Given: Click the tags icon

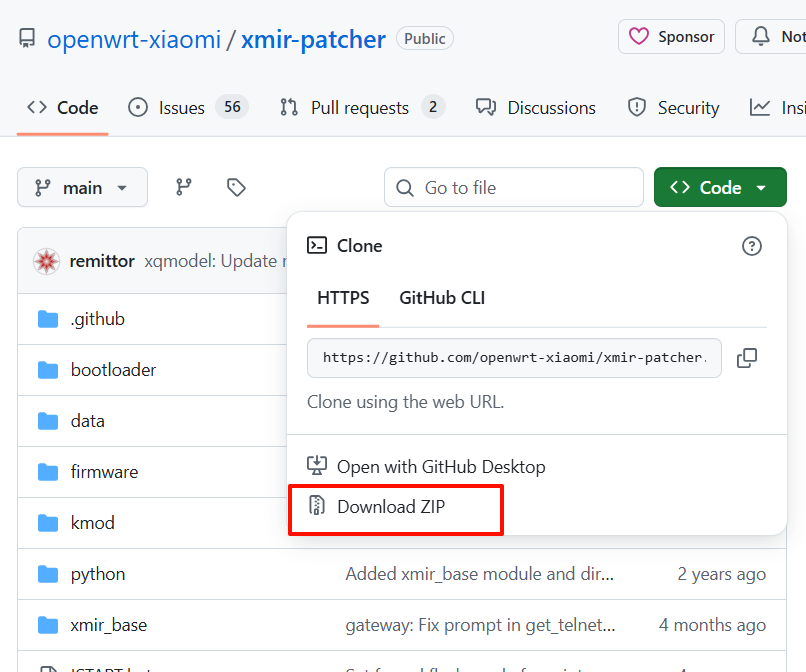Looking at the screenshot, I should pyautogui.click(x=236, y=187).
